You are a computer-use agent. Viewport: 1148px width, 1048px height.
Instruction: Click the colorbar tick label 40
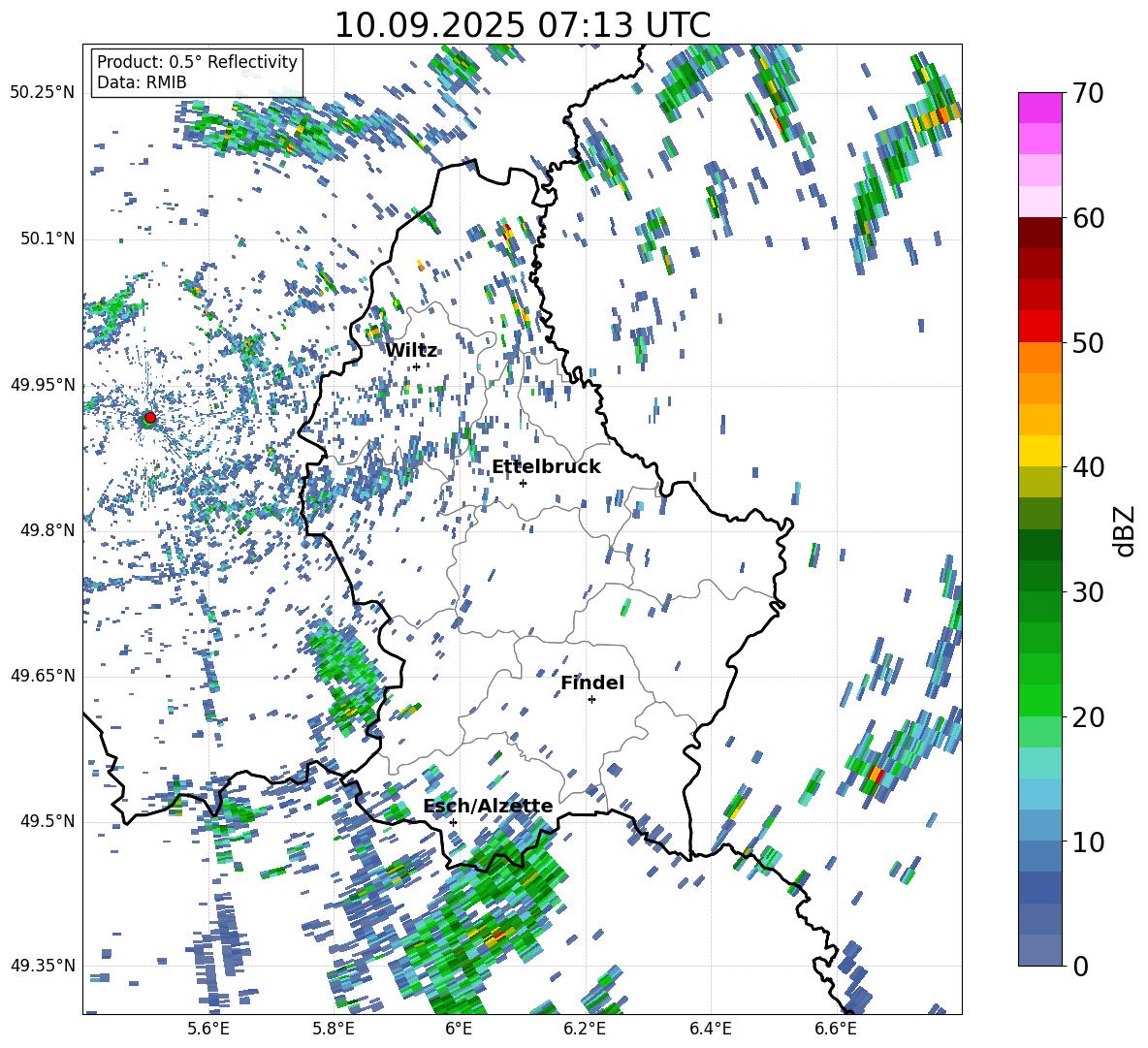[x=1088, y=467]
